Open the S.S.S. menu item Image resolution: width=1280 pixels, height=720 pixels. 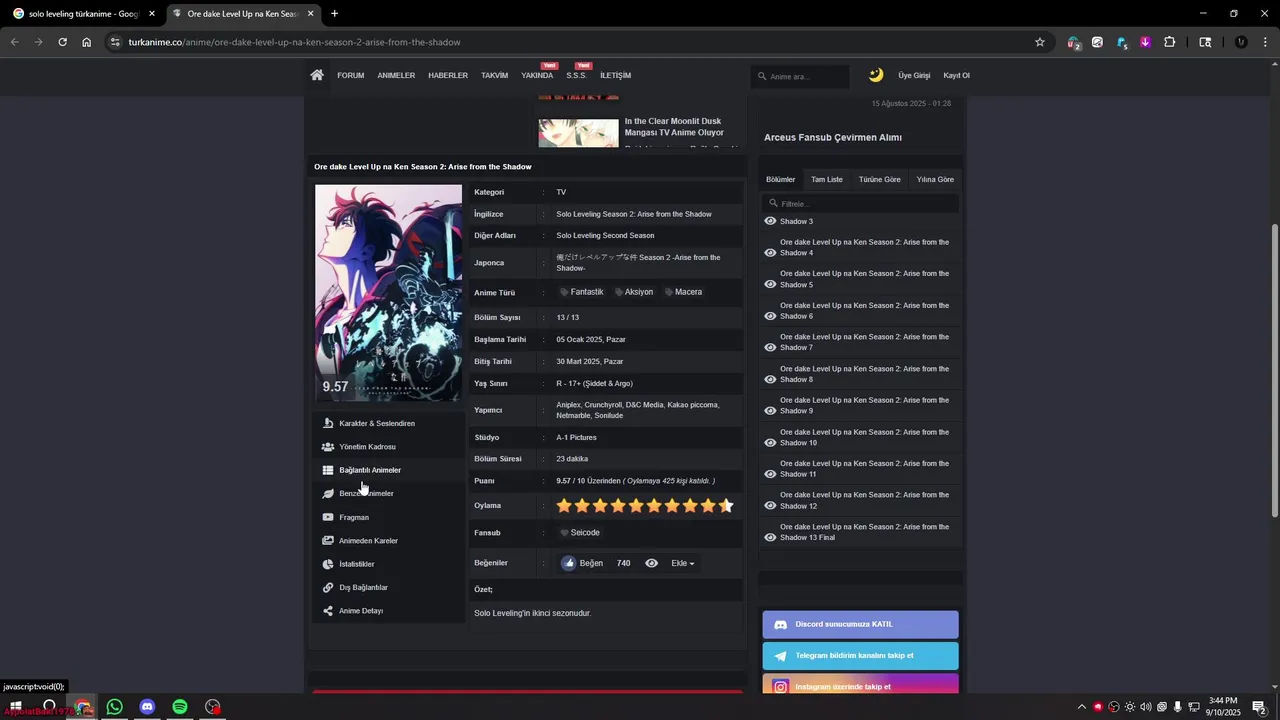[x=576, y=75]
